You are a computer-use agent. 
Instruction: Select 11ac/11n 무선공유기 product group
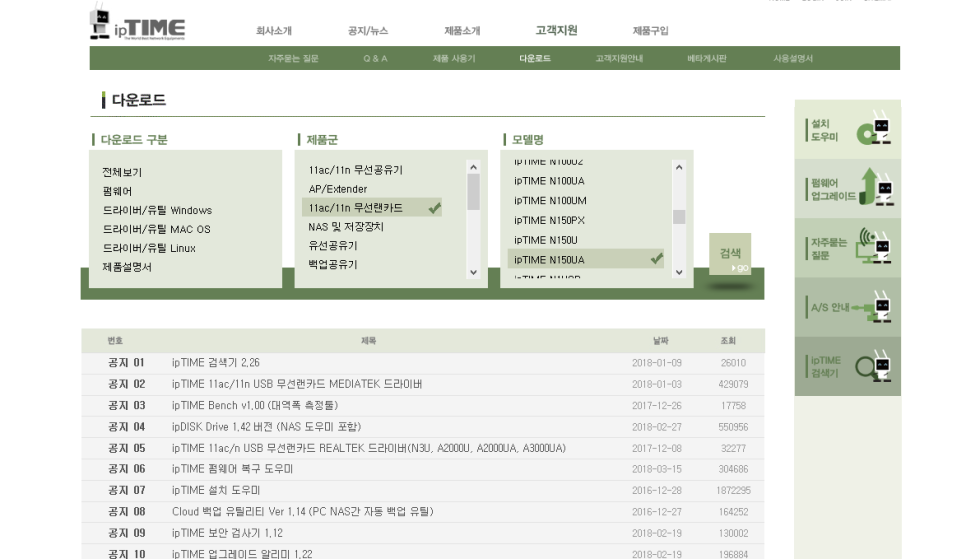pos(355,169)
